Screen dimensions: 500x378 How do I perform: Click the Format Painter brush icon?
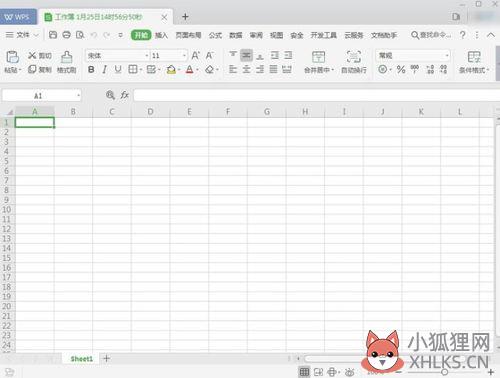tap(67, 57)
